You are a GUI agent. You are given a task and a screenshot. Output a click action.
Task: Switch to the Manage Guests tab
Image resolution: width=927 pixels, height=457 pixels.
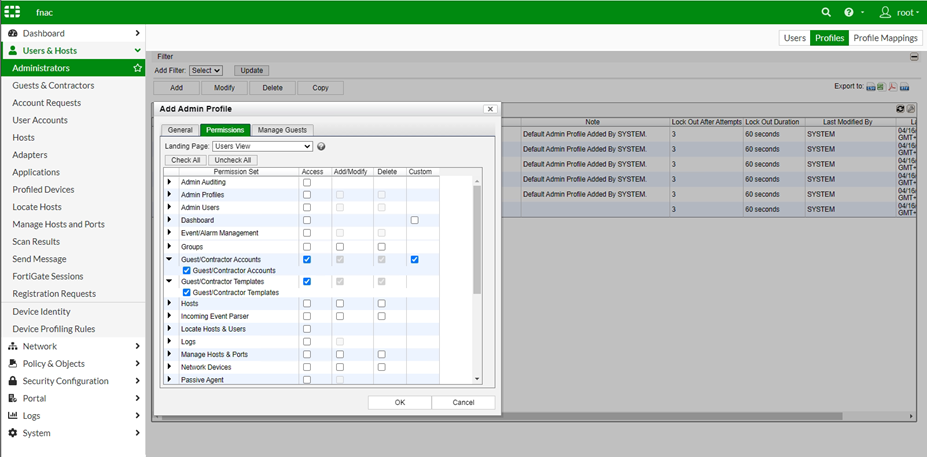284,130
